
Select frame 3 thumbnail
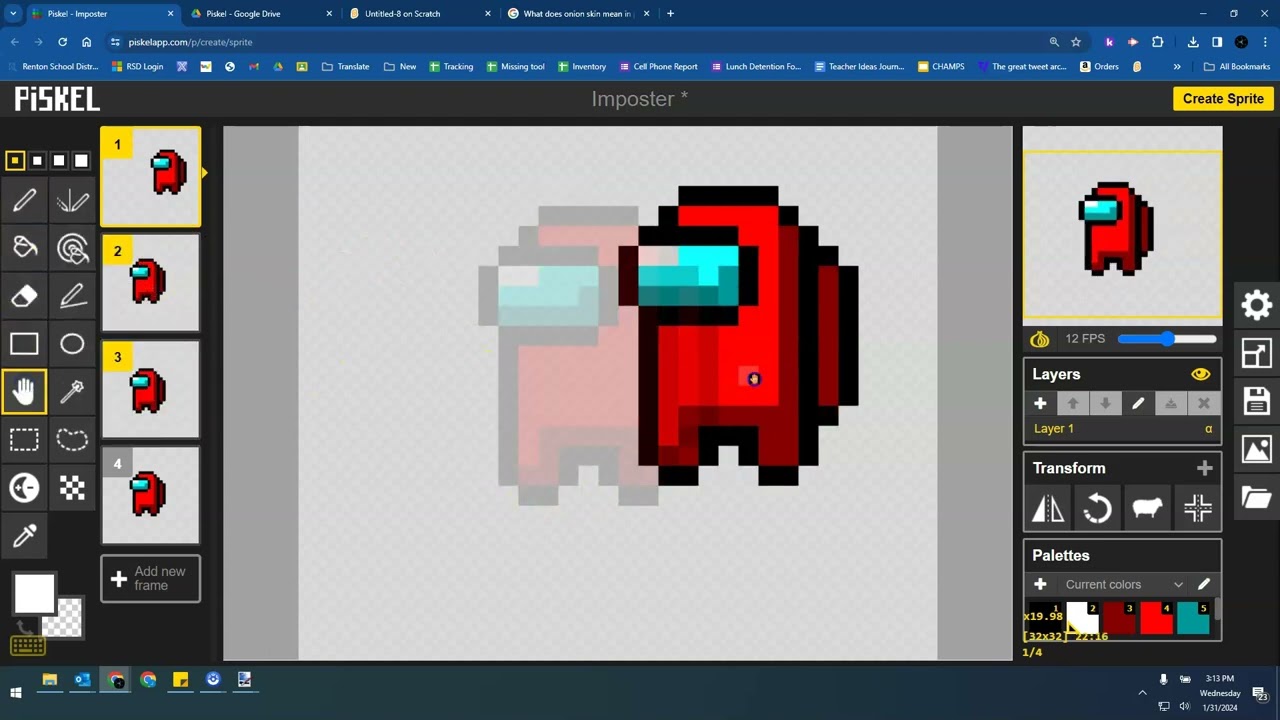[150, 390]
